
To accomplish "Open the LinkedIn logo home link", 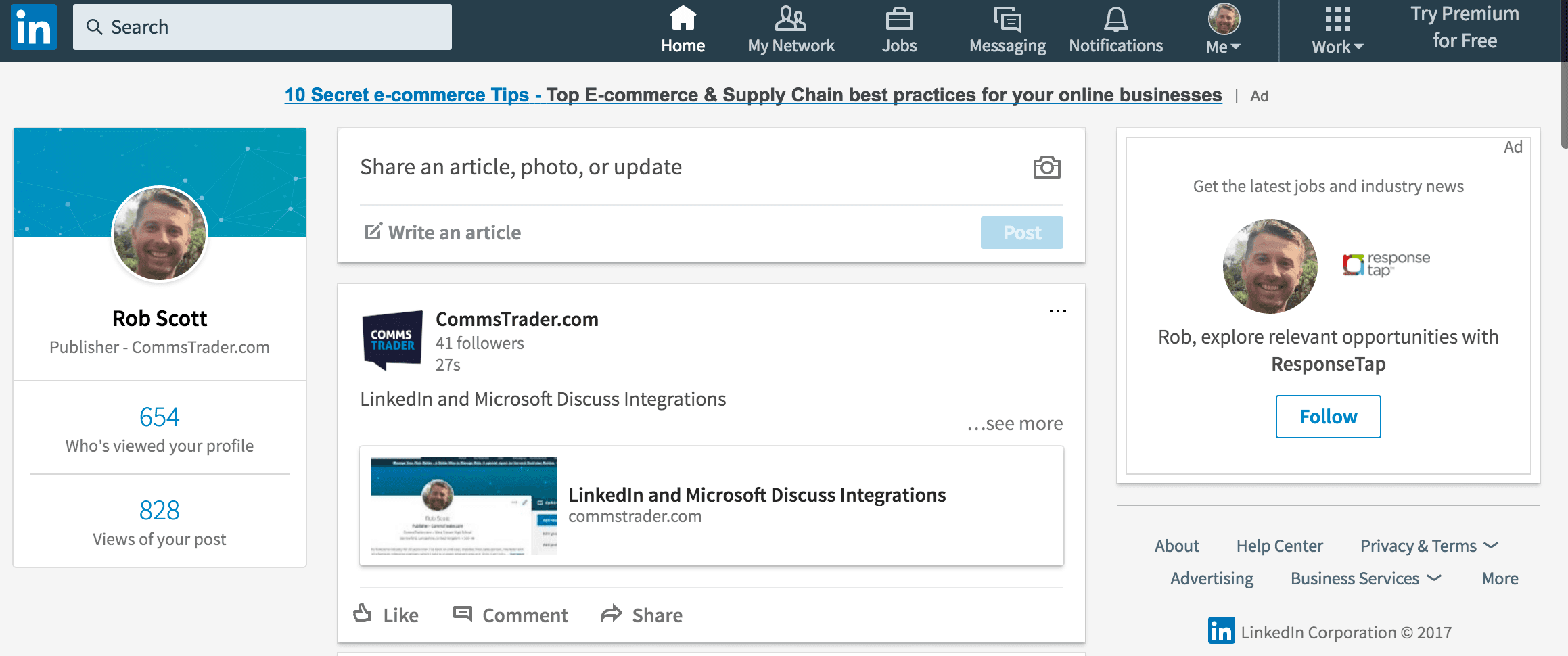I will coord(34,27).
